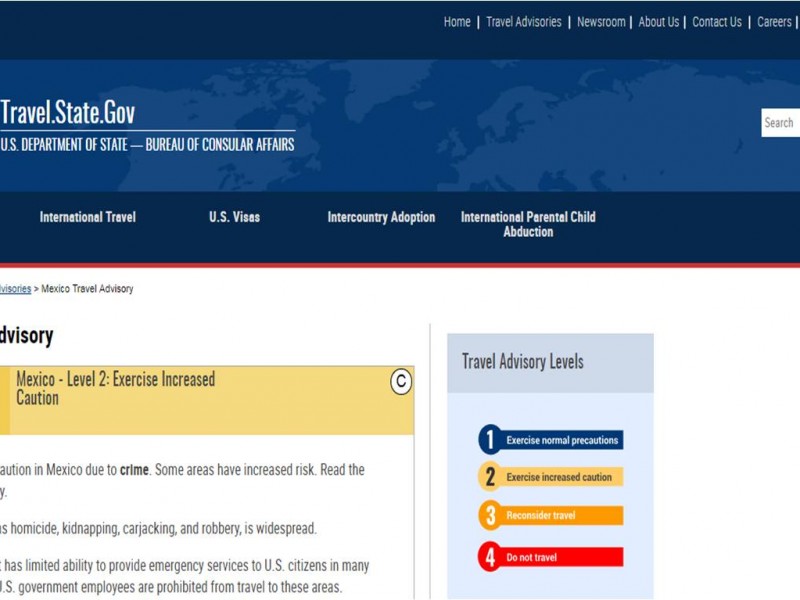
Task: Go to Travel Advisories in the top bar
Action: pyautogui.click(x=523, y=22)
